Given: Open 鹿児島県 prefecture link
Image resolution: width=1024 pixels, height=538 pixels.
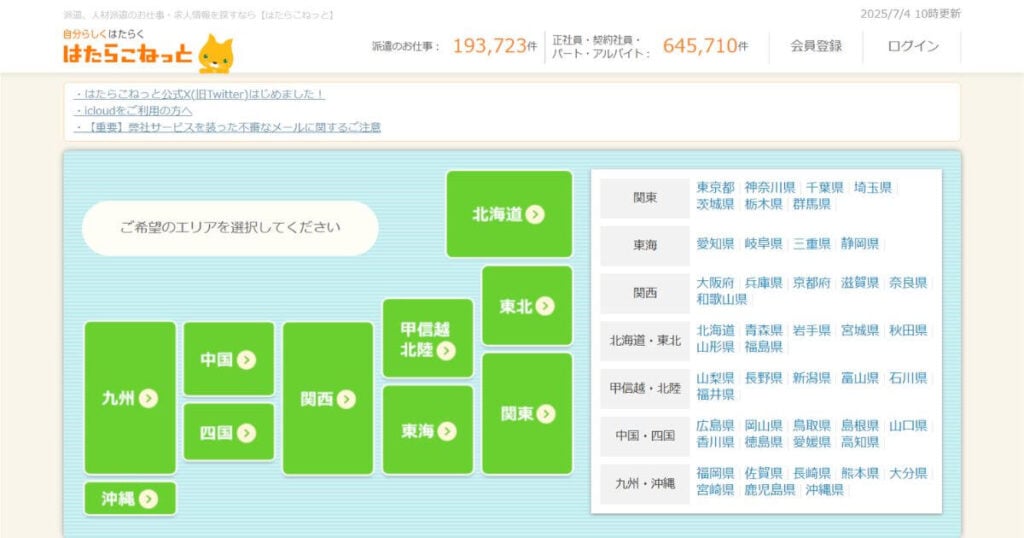Looking at the screenshot, I should click(770, 490).
